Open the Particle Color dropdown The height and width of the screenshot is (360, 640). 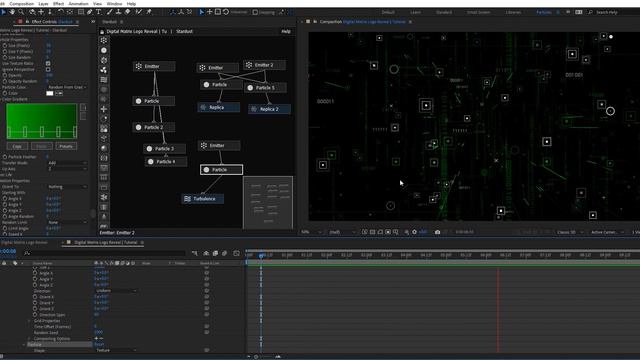coord(67,87)
